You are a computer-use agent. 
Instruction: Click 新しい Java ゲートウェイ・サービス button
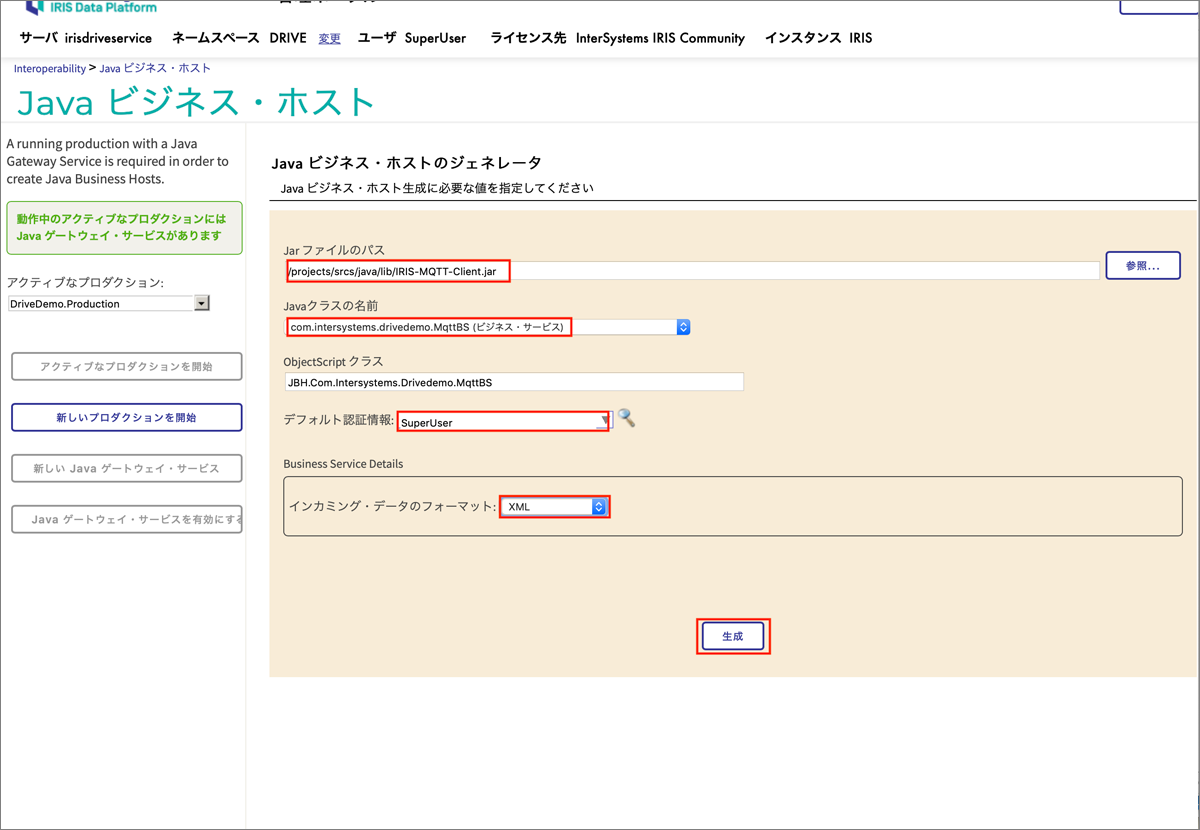(127, 468)
